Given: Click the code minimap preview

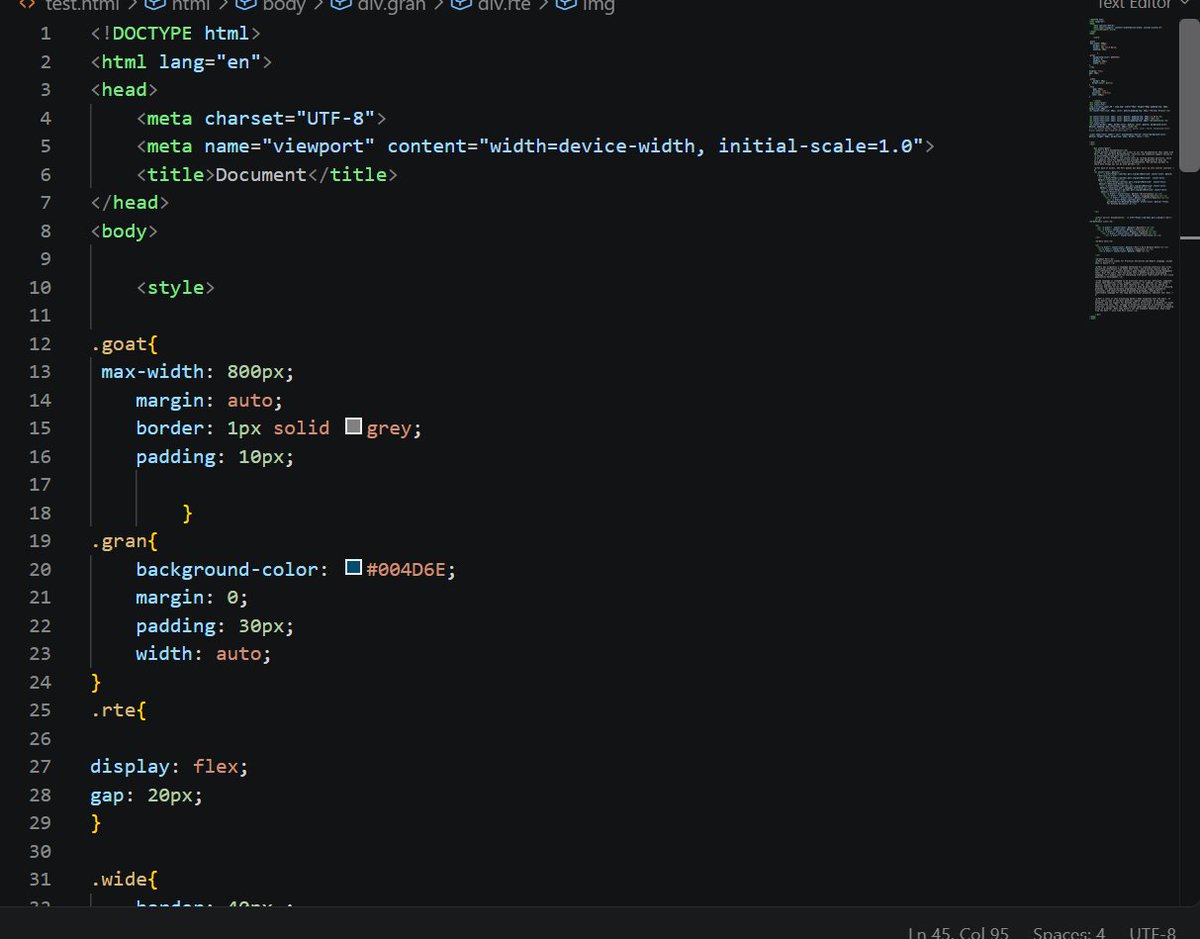Looking at the screenshot, I should pyautogui.click(x=1132, y=167).
